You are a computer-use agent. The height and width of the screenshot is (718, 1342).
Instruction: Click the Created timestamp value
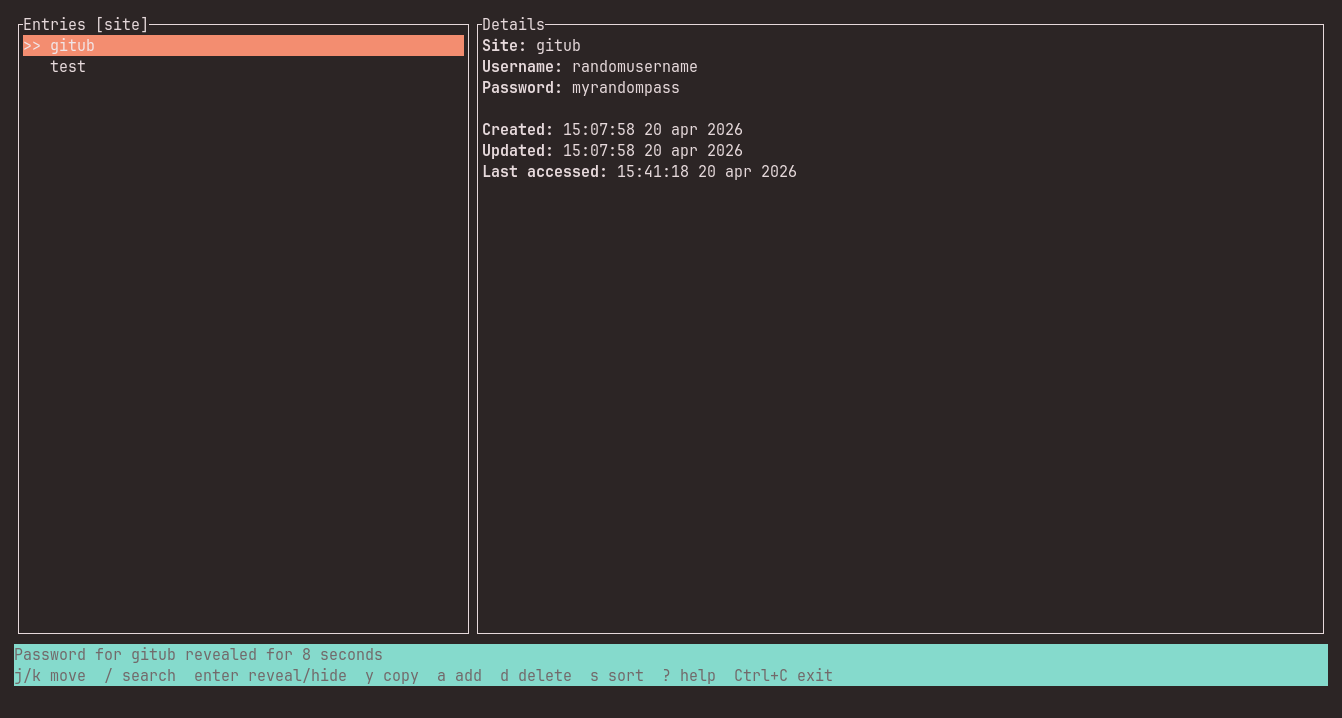[653, 130]
